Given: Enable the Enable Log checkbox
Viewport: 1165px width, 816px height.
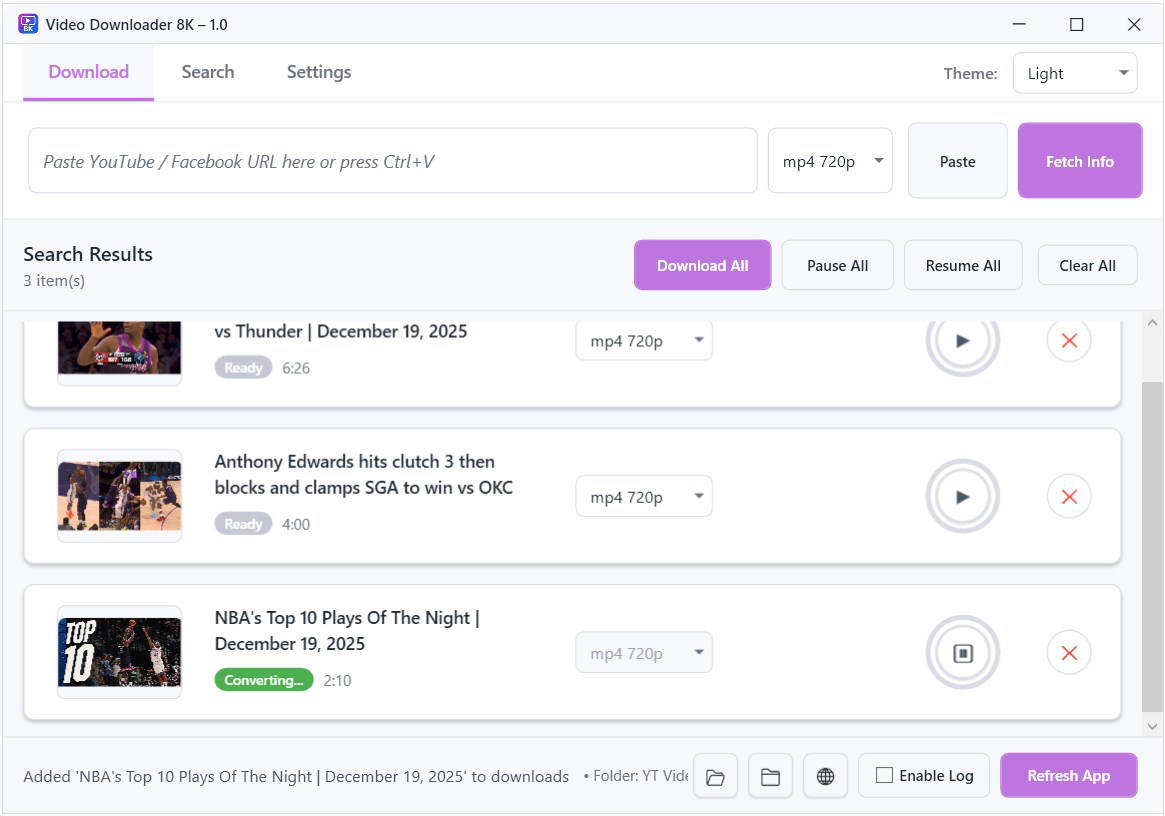Looking at the screenshot, I should point(884,775).
